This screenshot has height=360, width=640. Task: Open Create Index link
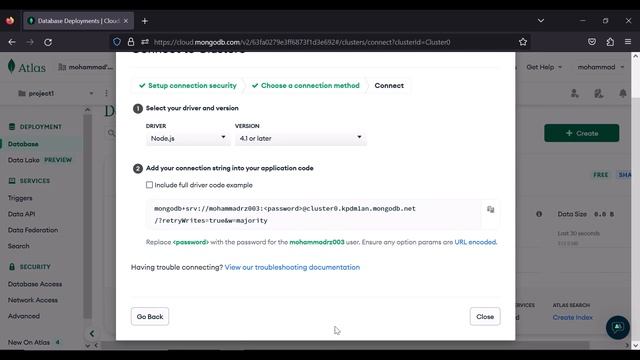pyautogui.click(x=573, y=317)
